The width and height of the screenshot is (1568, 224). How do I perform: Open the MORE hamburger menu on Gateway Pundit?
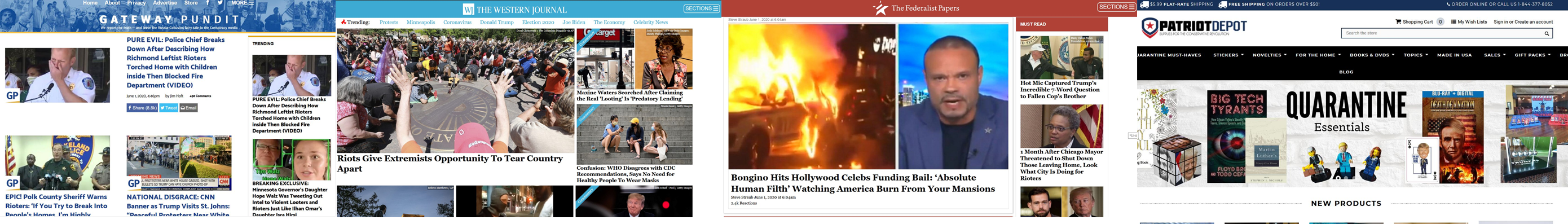click(251, 3)
